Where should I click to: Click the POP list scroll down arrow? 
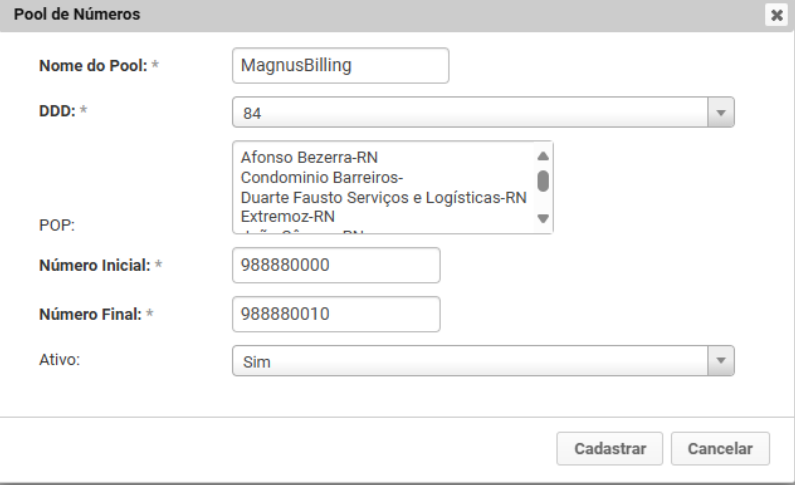[543, 218]
